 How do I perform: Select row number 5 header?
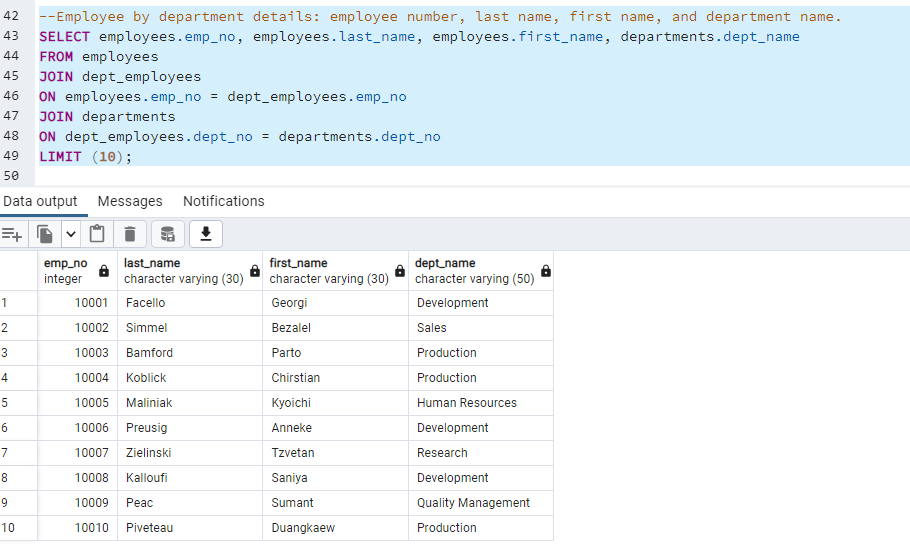click(x=19, y=403)
